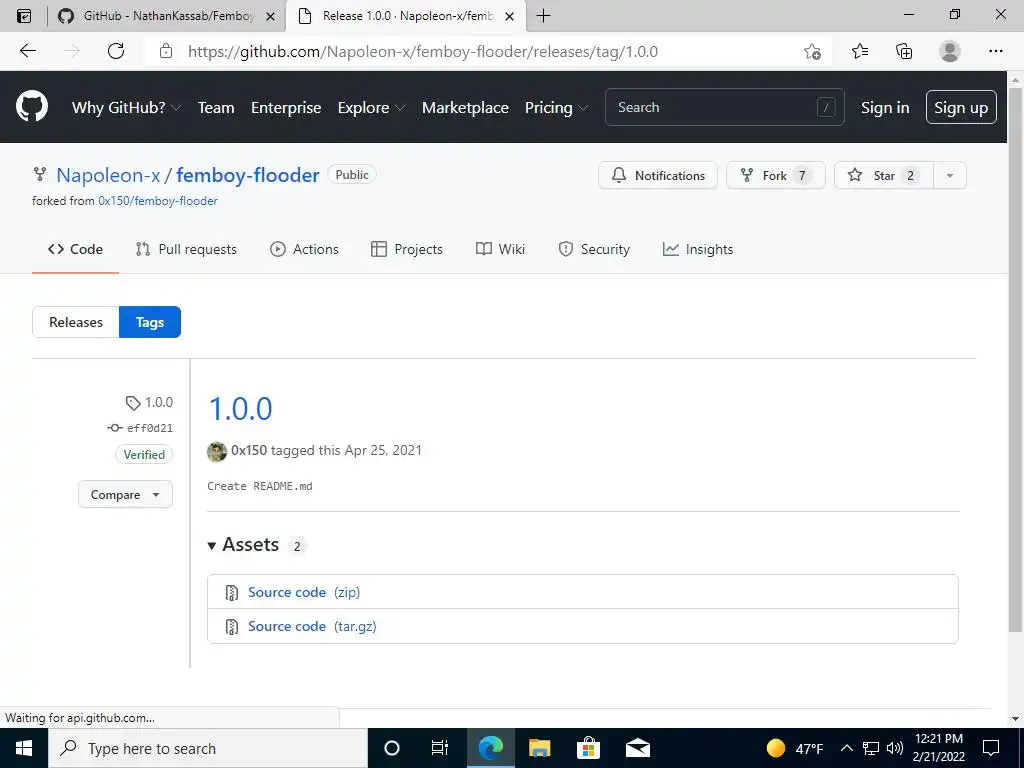Open Microsoft Store from taskbar

tap(588, 748)
